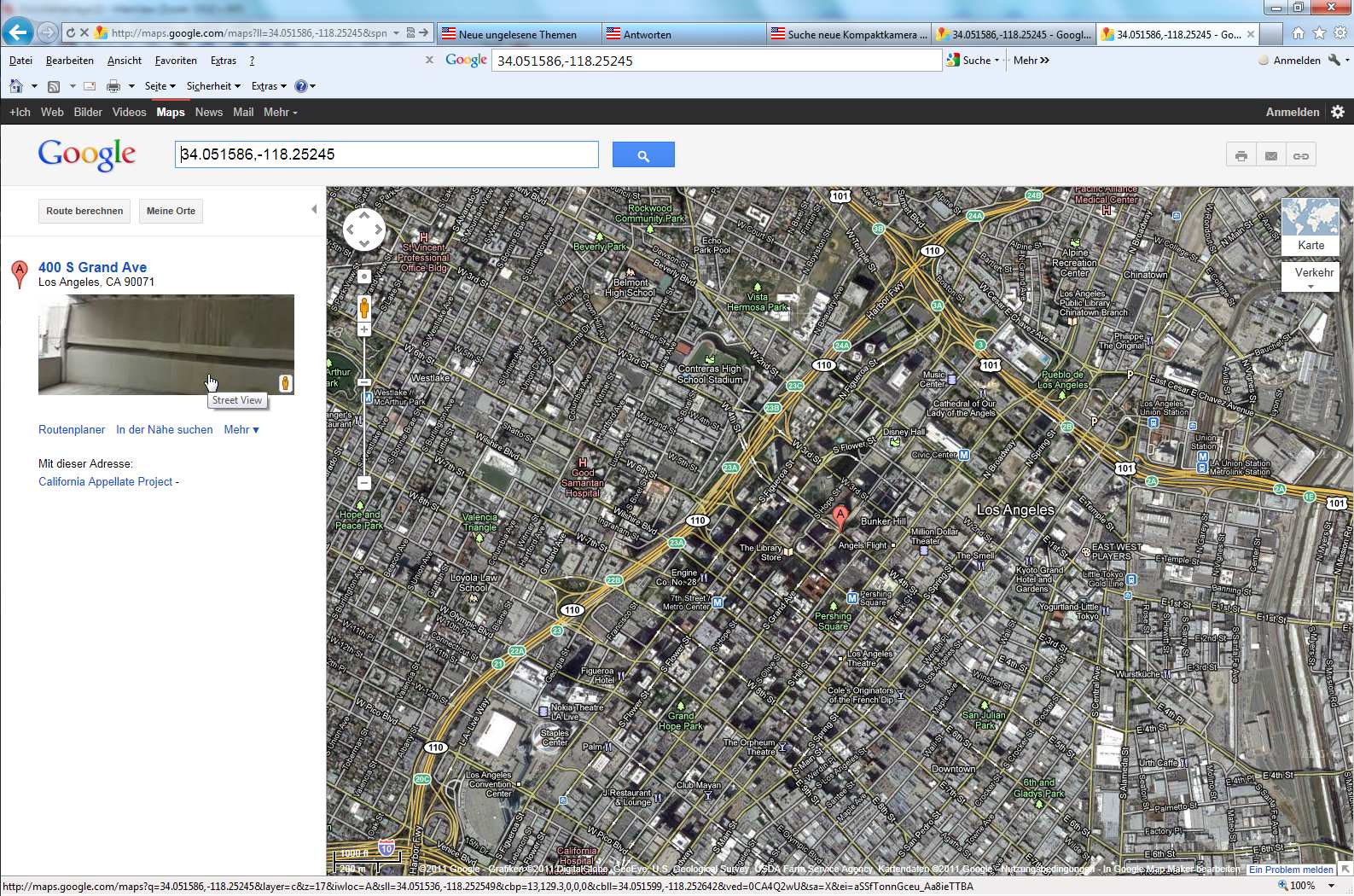Click the blue search magnifier button

pos(643,155)
